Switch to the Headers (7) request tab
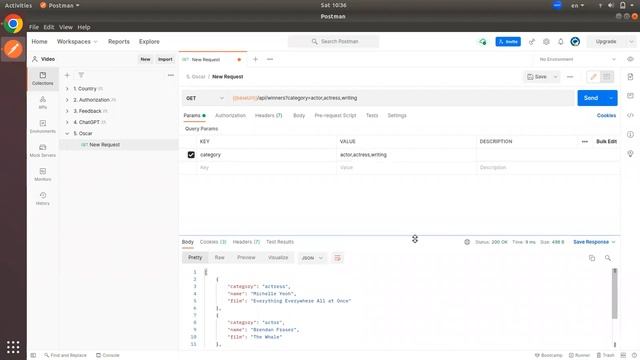The image size is (640, 360). pyautogui.click(x=269, y=116)
